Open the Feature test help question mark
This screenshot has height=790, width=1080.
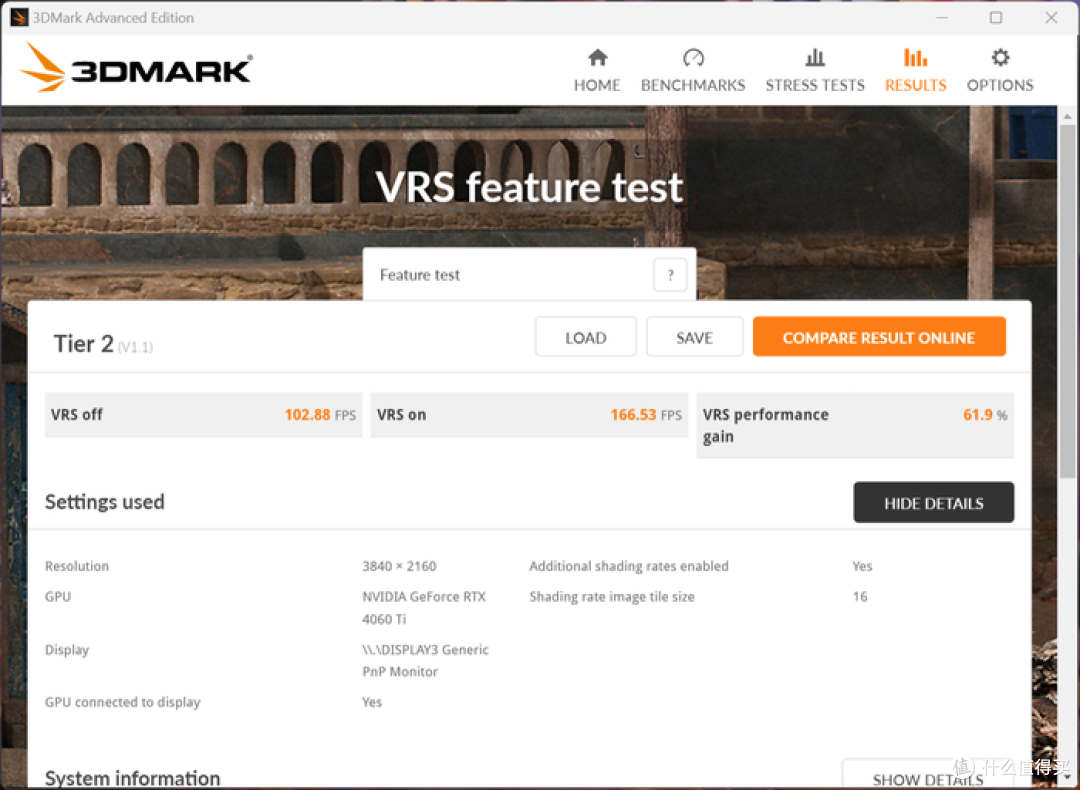point(669,275)
